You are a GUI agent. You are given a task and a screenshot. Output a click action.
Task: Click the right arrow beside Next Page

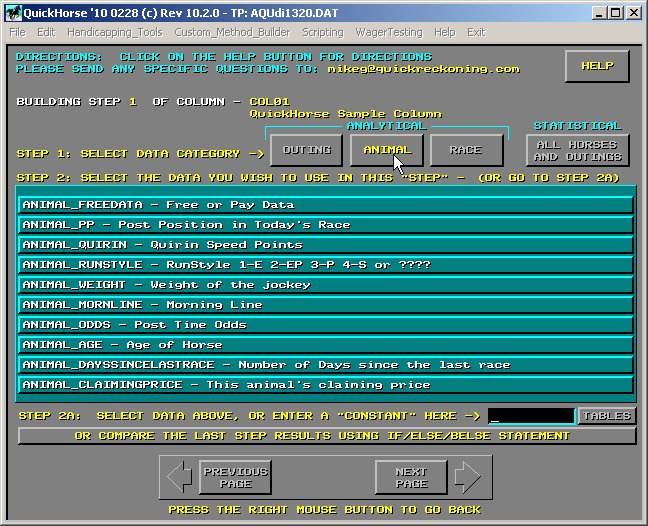tap(467, 477)
